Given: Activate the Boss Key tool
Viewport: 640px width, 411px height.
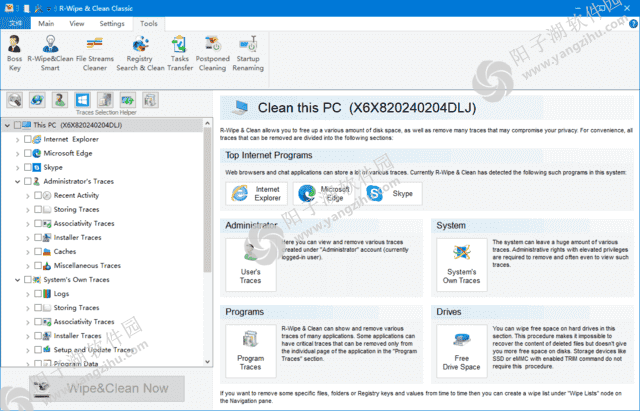Looking at the screenshot, I should pos(14,53).
